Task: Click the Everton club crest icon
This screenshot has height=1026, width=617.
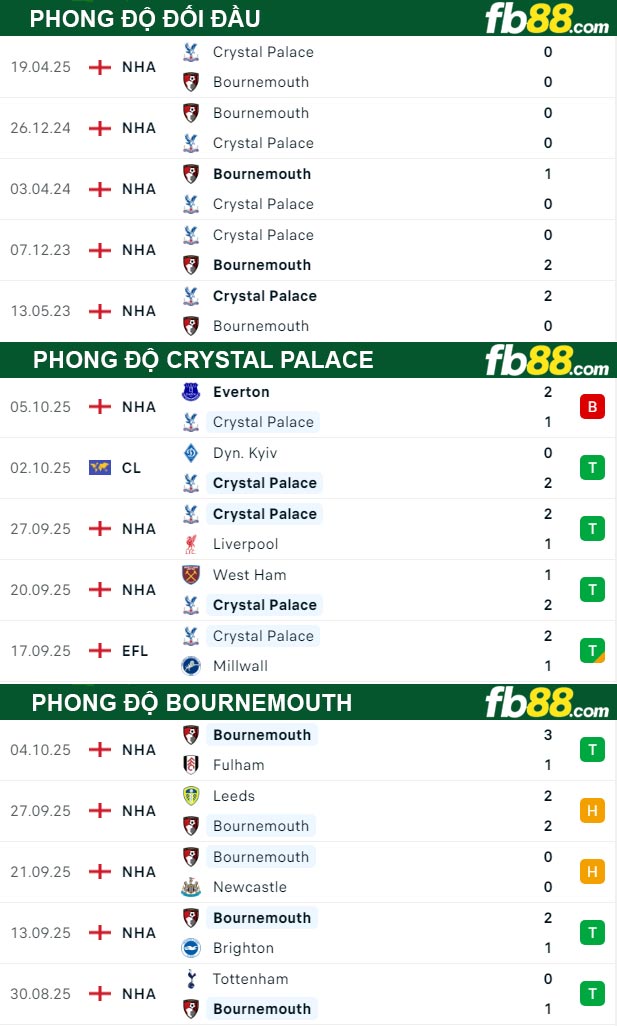Action: point(191,392)
